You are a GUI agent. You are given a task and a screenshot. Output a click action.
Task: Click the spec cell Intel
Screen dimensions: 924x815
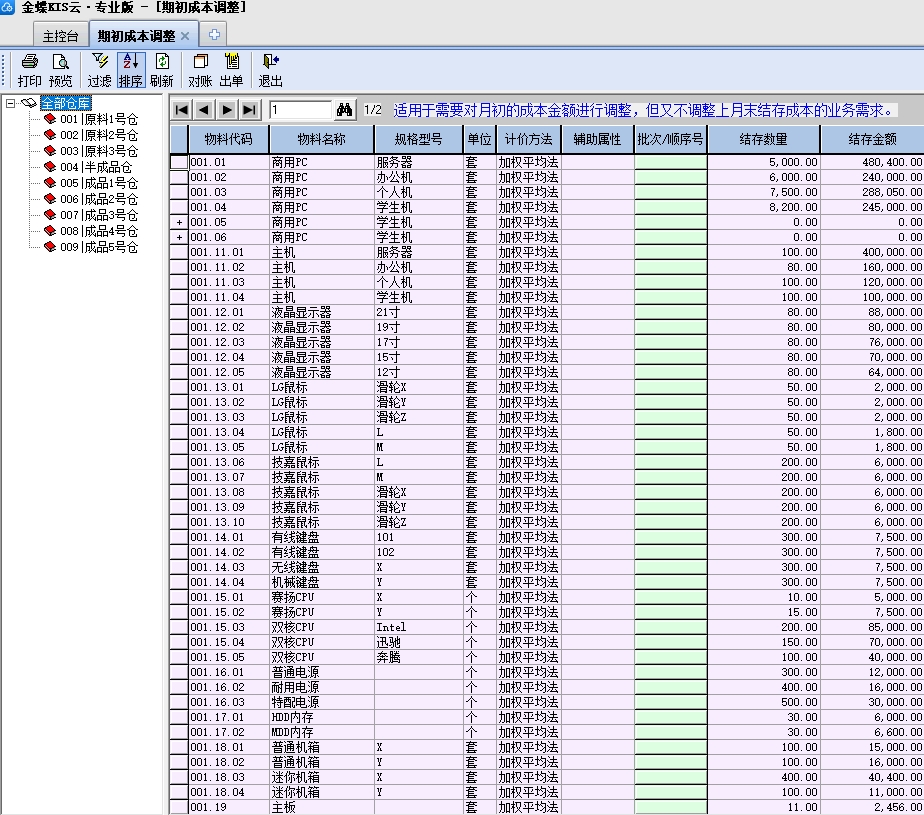(418, 628)
